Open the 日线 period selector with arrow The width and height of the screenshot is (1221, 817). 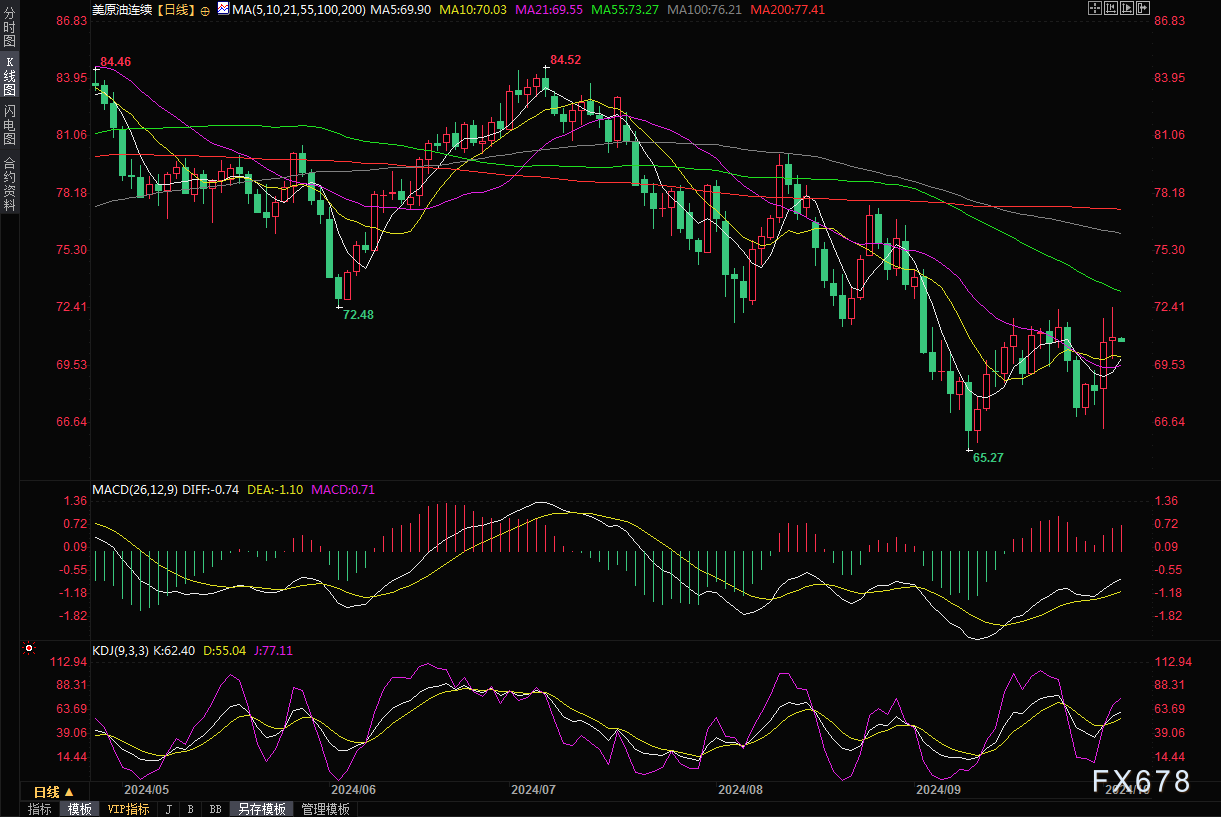coord(54,792)
